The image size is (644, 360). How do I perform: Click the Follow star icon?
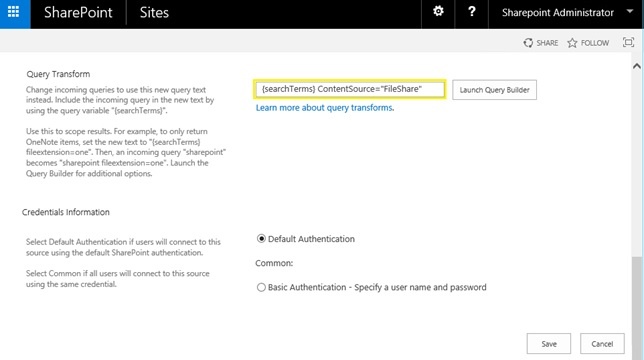(x=572, y=43)
